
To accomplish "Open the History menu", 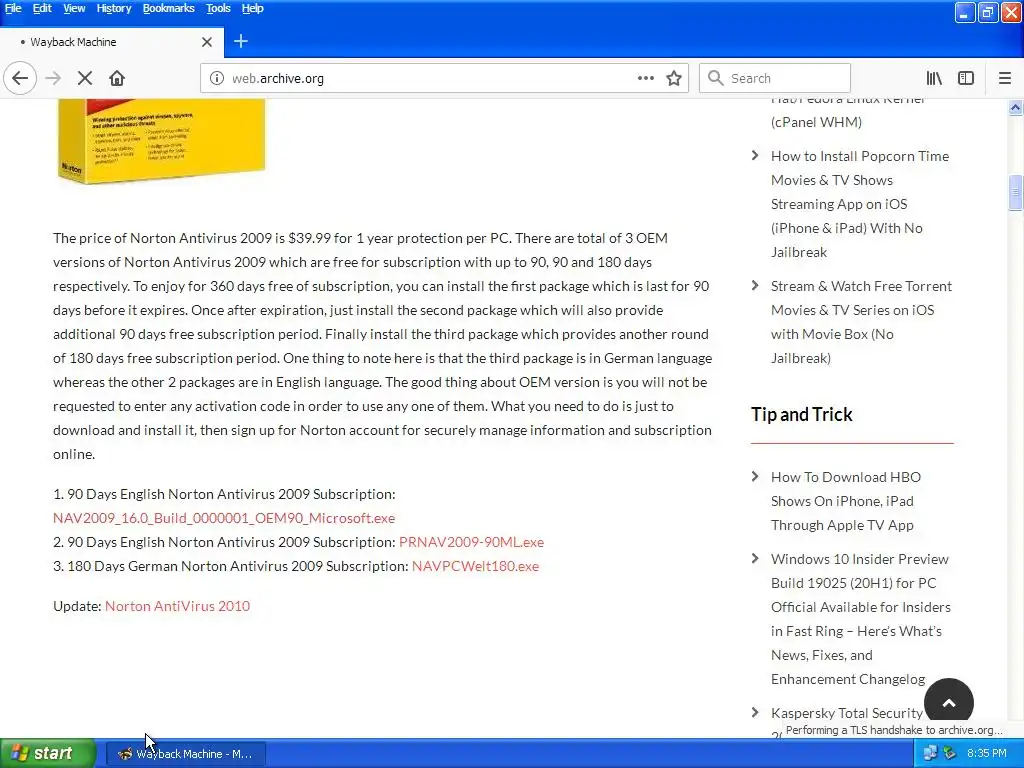I will [x=114, y=8].
